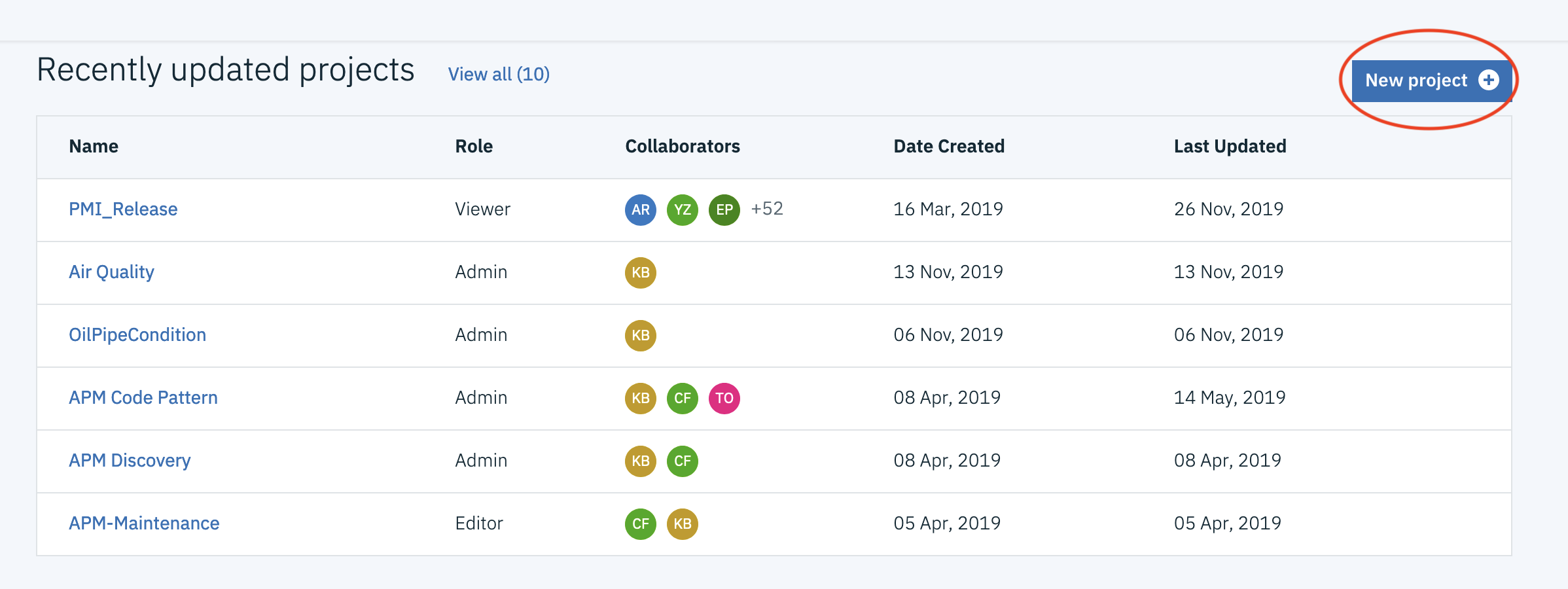Open the APM Code Pattern project
1568x589 pixels.
[143, 398]
